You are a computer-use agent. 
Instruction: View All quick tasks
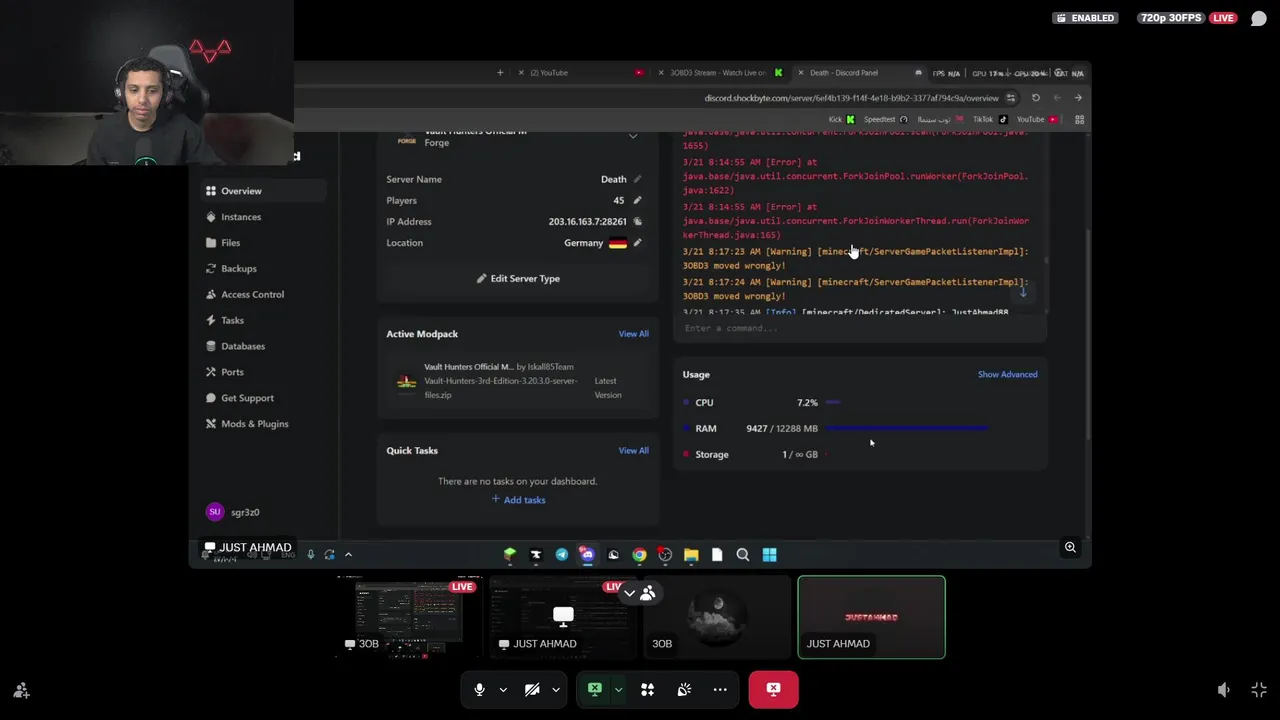pos(633,451)
